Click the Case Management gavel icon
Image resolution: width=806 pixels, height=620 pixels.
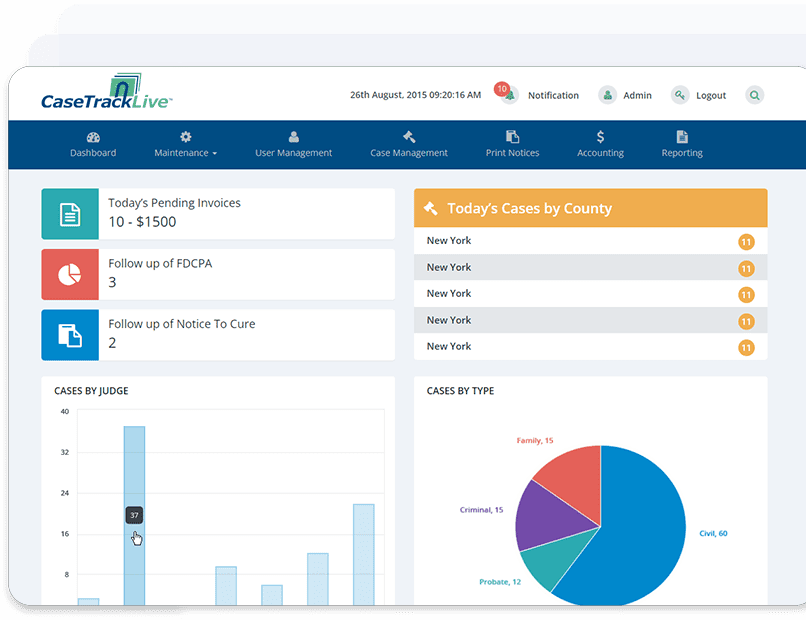[408, 137]
